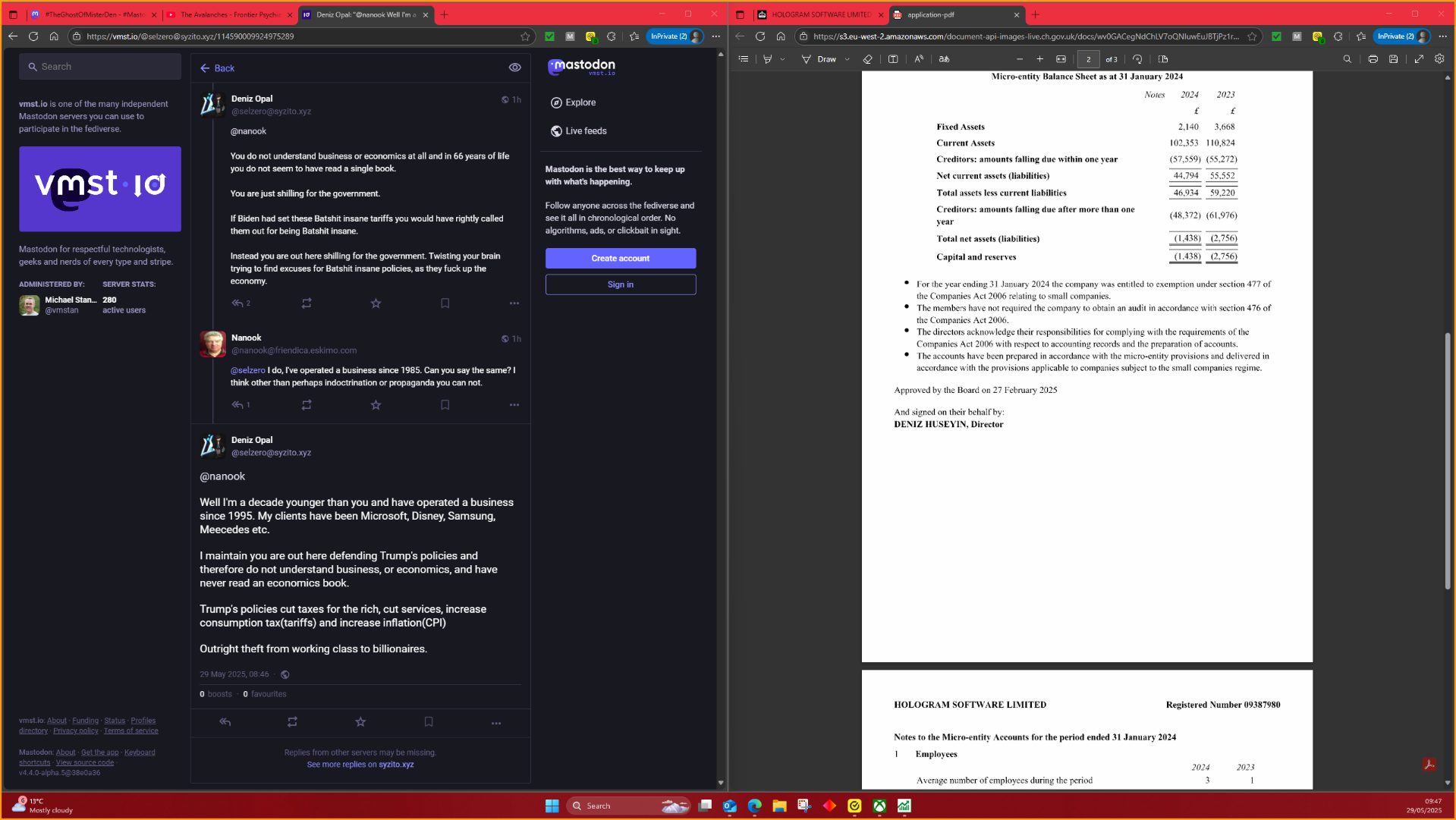Screen dimensions: 1456x820
Task: Boost Deniz Opal's first post
Action: [307, 303]
